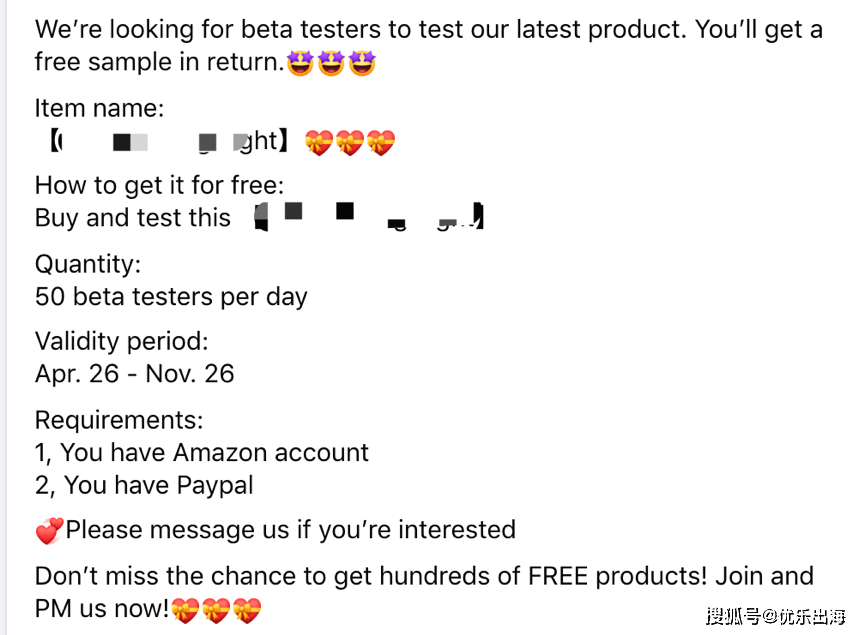Click the "Item name:" label

(x=99, y=108)
